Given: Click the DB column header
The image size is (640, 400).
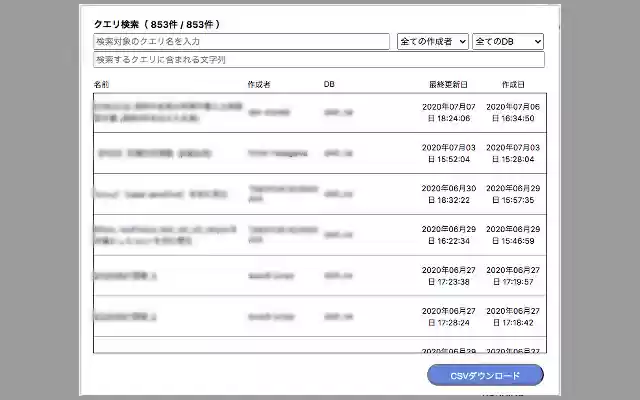Looking at the screenshot, I should (329, 84).
